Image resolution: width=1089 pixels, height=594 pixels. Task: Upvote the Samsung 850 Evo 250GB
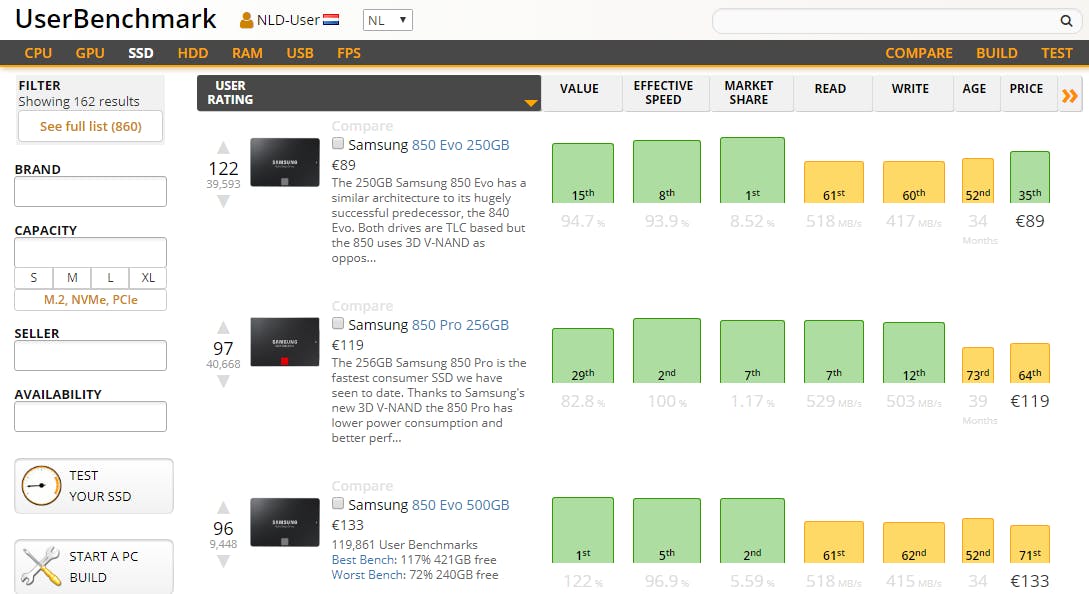click(x=223, y=147)
